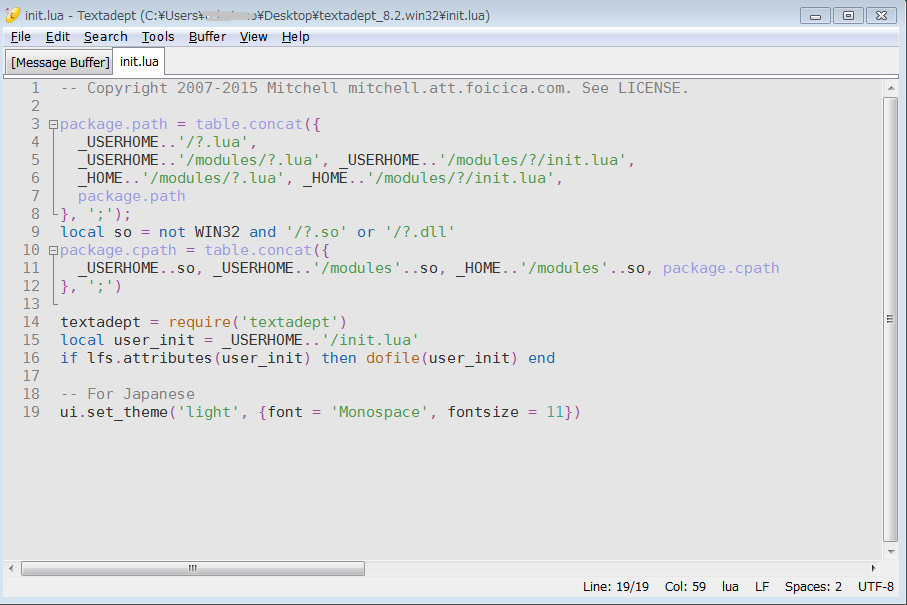Click the 'Monospace' string on line 19

379,412
